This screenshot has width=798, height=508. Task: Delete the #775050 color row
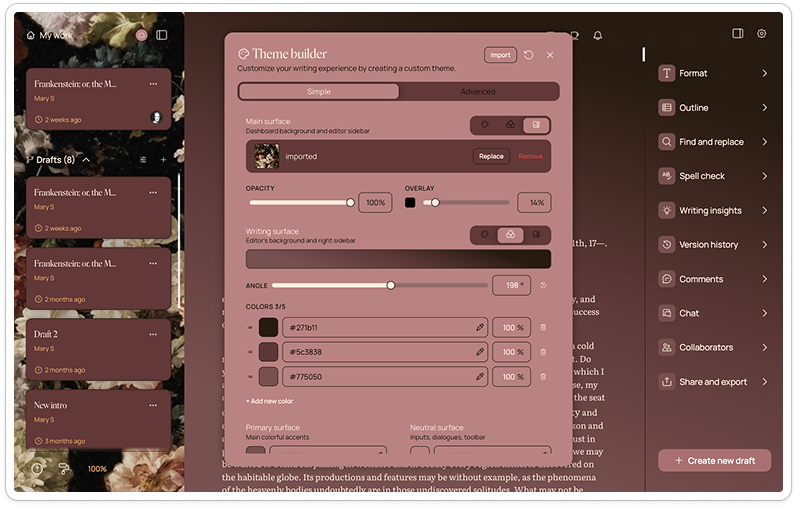click(x=543, y=377)
